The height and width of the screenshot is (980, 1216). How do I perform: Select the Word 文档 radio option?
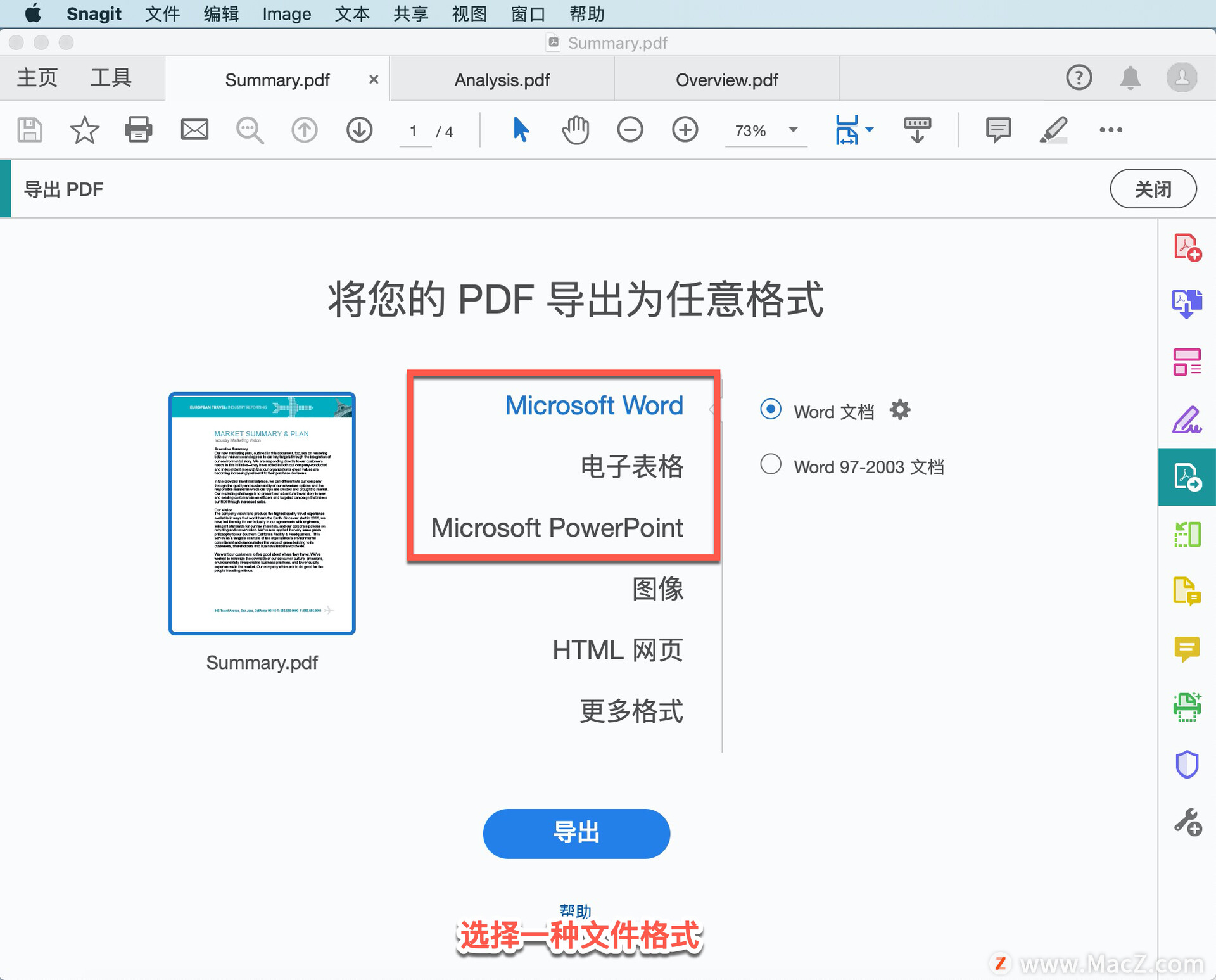[x=771, y=410]
